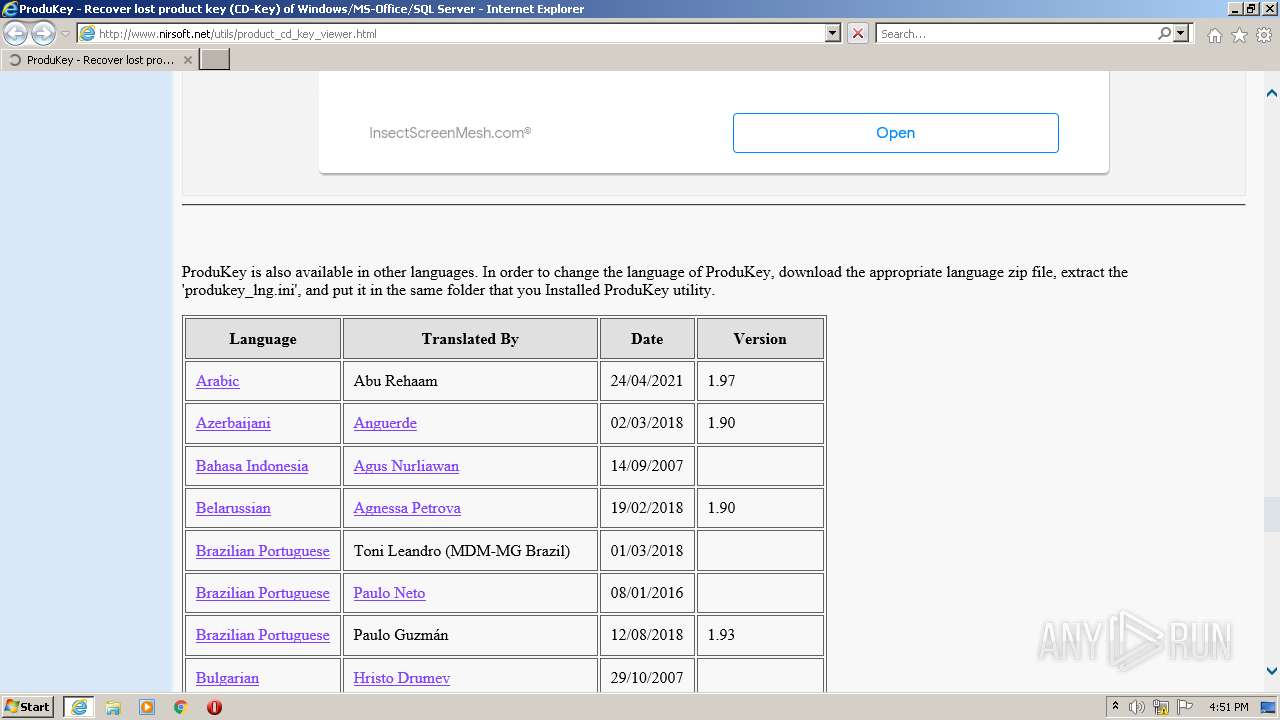
Task: Open recent pages dropdown beside Forward button
Action: click(x=65, y=34)
